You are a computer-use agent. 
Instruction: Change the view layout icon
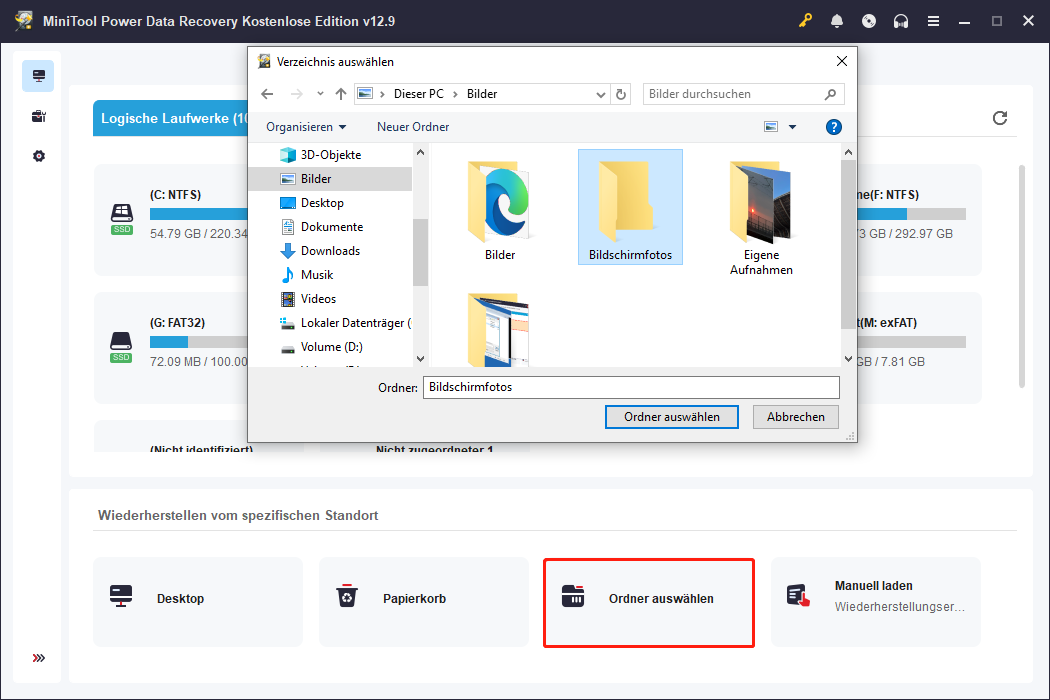771,127
